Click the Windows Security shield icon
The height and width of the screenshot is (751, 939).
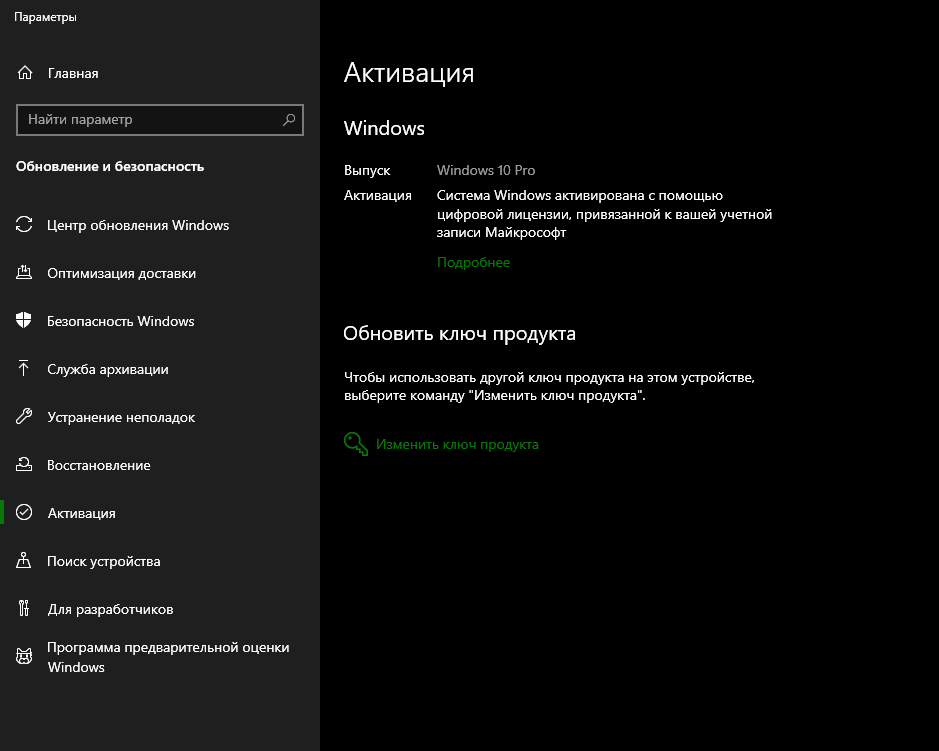click(x=24, y=320)
